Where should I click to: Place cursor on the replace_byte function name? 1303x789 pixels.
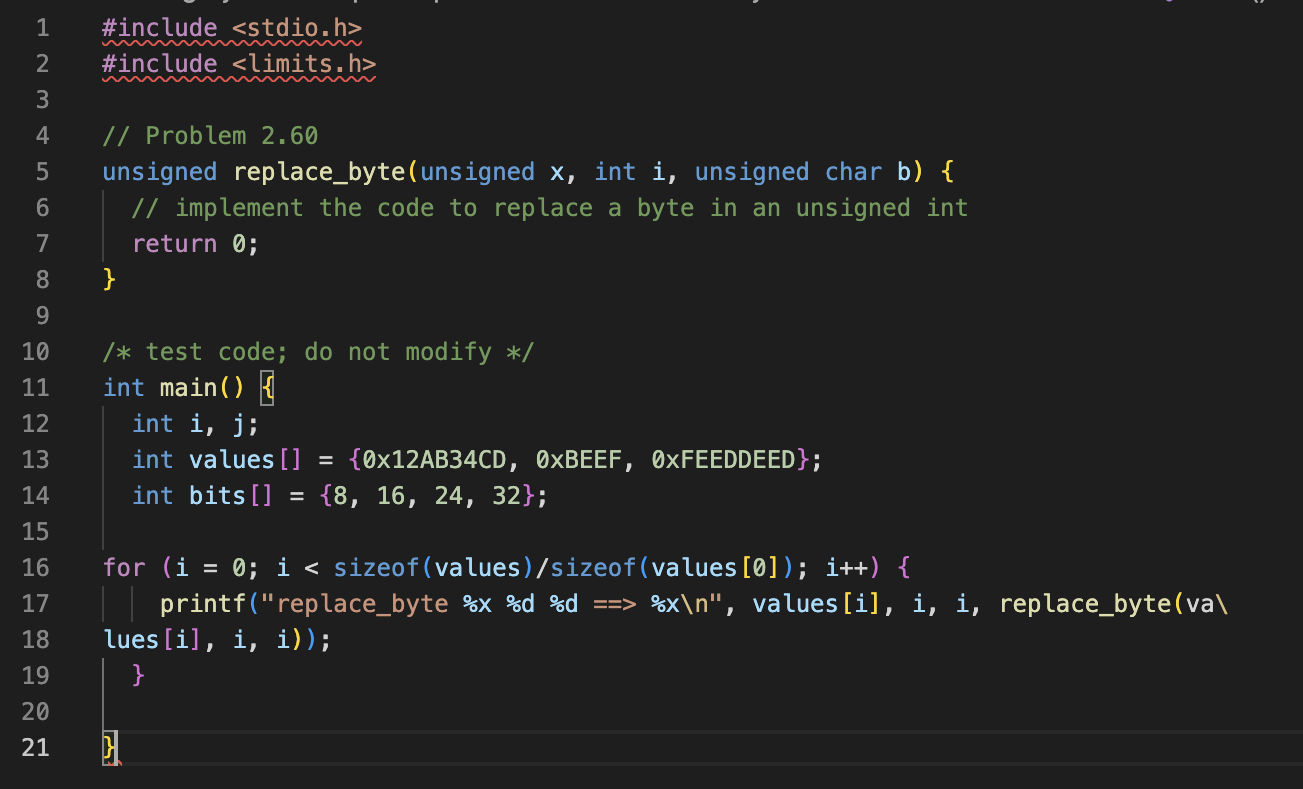click(x=318, y=171)
